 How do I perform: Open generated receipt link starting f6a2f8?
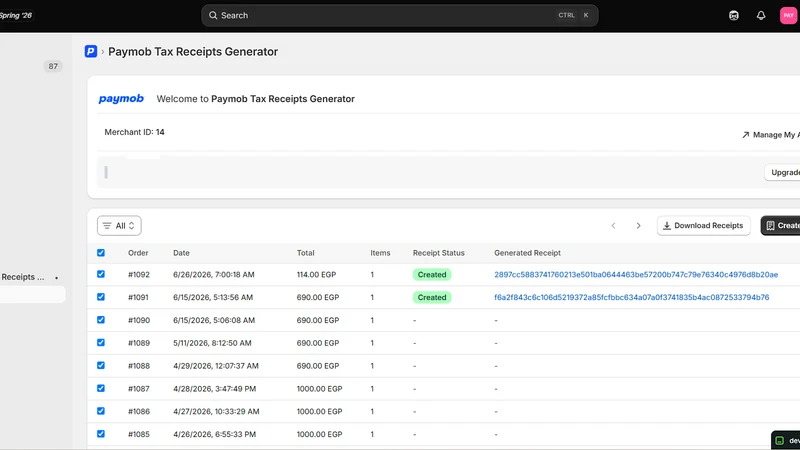632,297
